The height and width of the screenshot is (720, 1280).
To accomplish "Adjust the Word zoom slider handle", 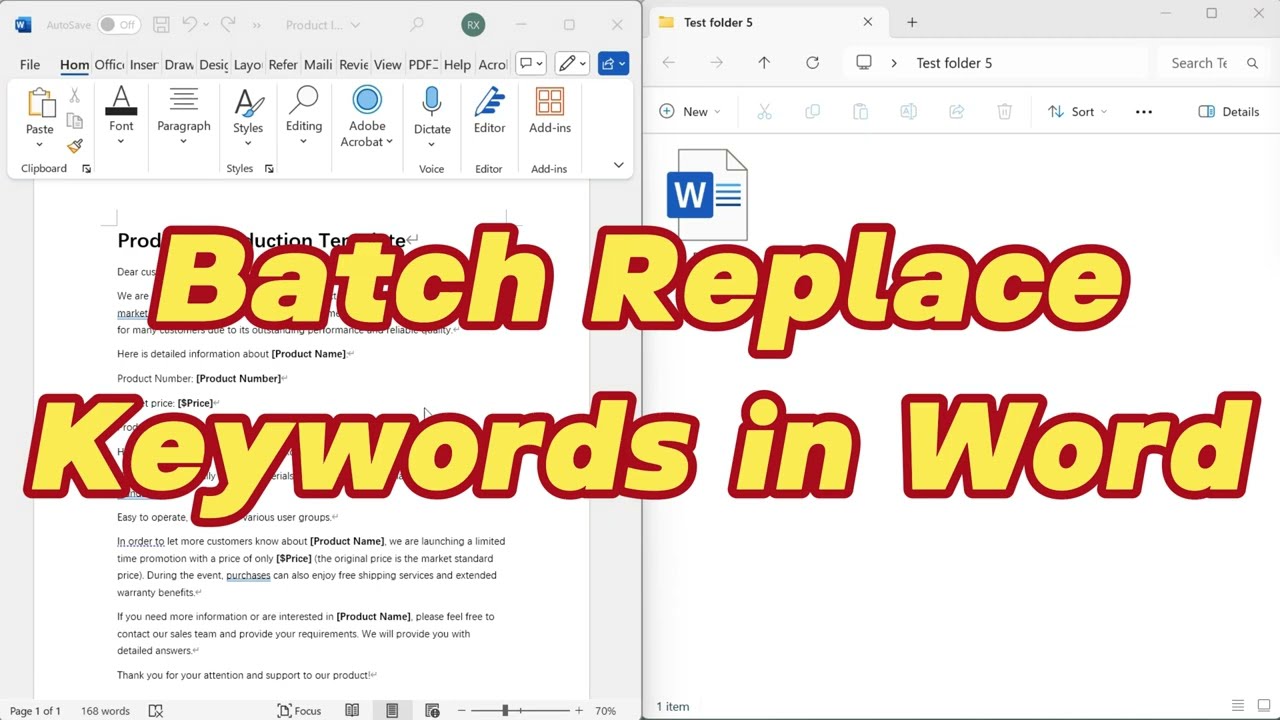I will (x=505, y=711).
